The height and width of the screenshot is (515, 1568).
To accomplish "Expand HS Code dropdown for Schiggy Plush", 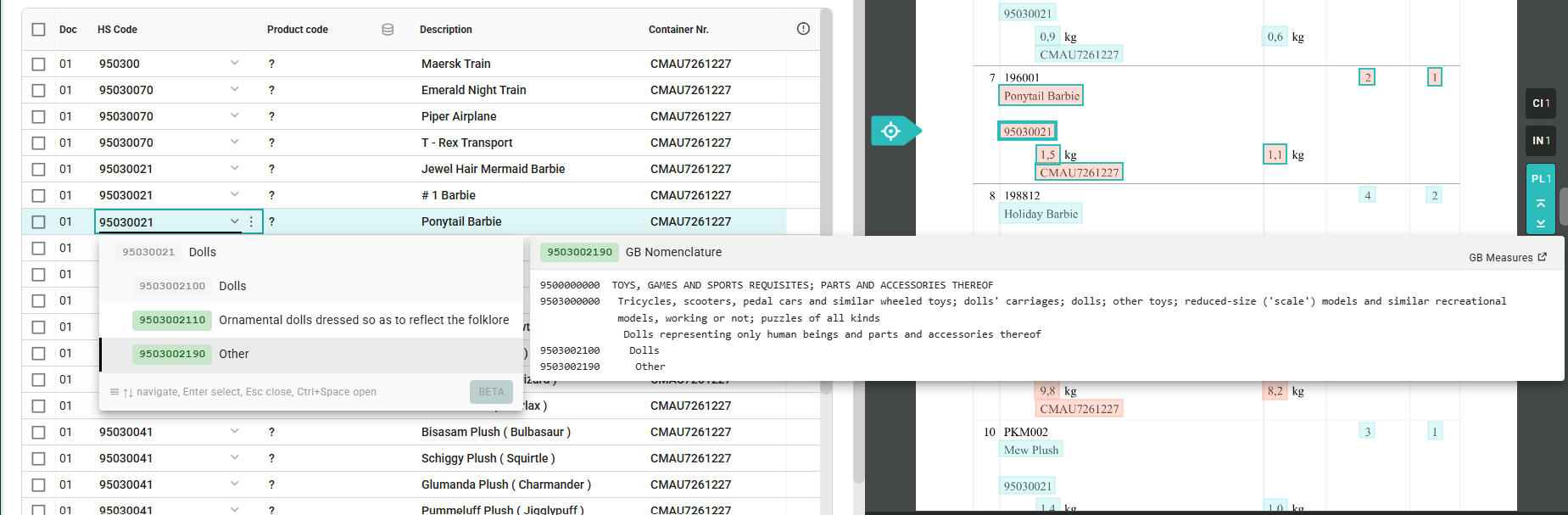I will pos(235,457).
